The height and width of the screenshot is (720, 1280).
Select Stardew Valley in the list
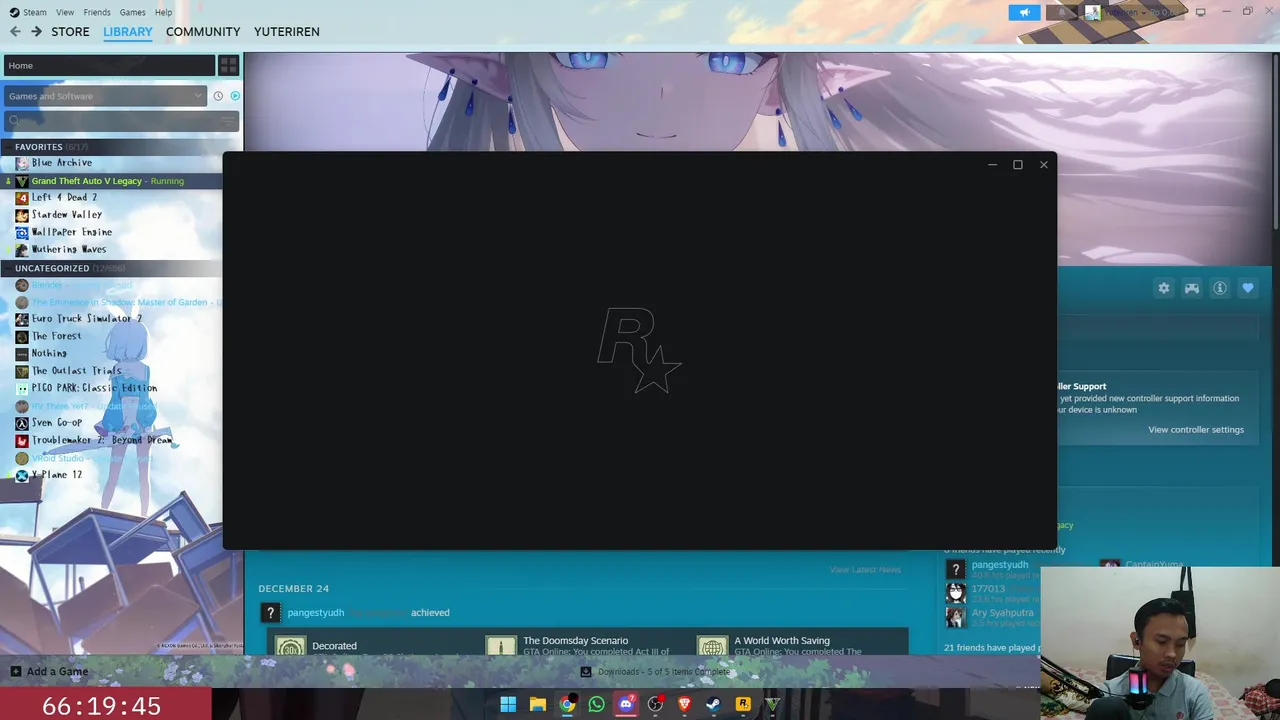[x=66, y=215]
